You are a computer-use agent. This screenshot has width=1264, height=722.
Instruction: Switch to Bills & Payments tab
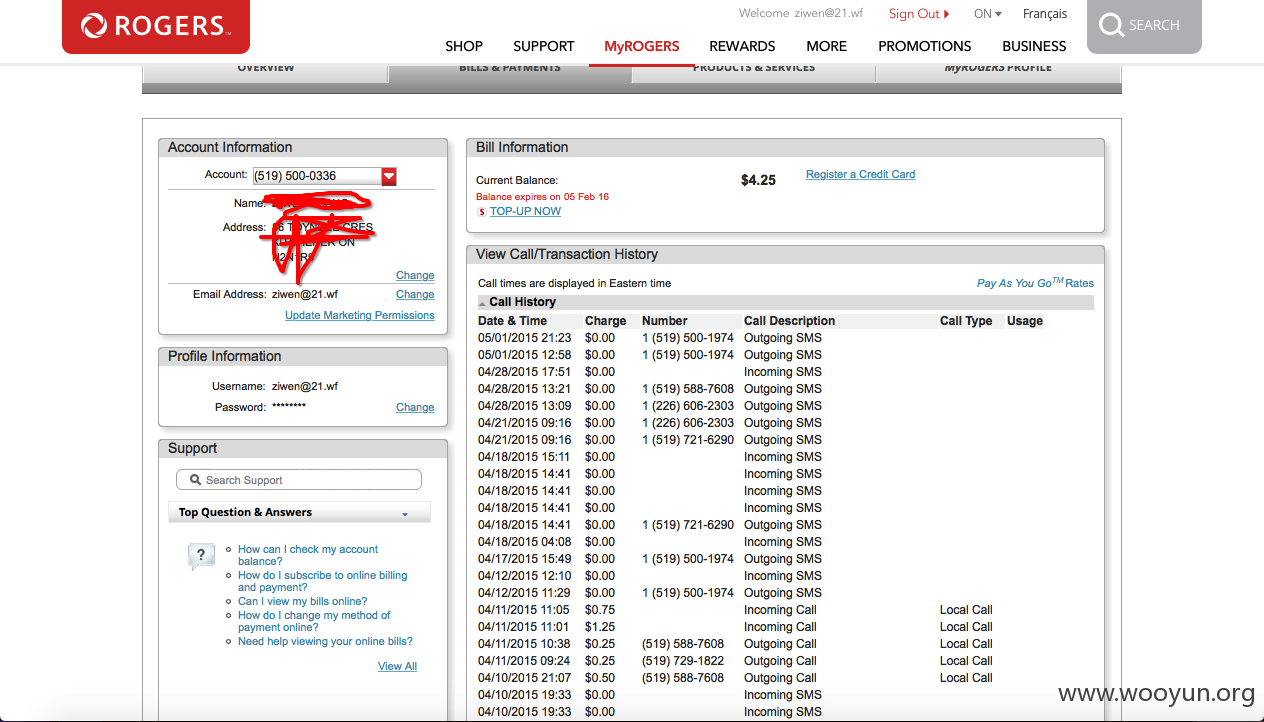(x=510, y=72)
